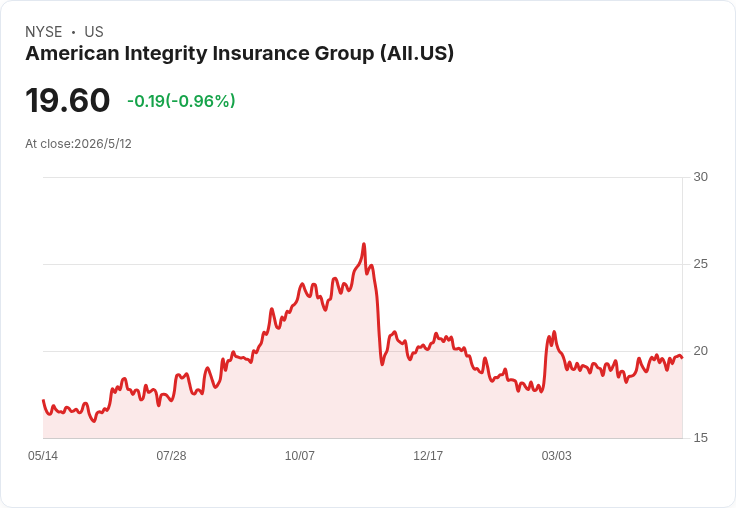Click the US market label
Viewport: 736px width, 508px height.
pos(94,32)
